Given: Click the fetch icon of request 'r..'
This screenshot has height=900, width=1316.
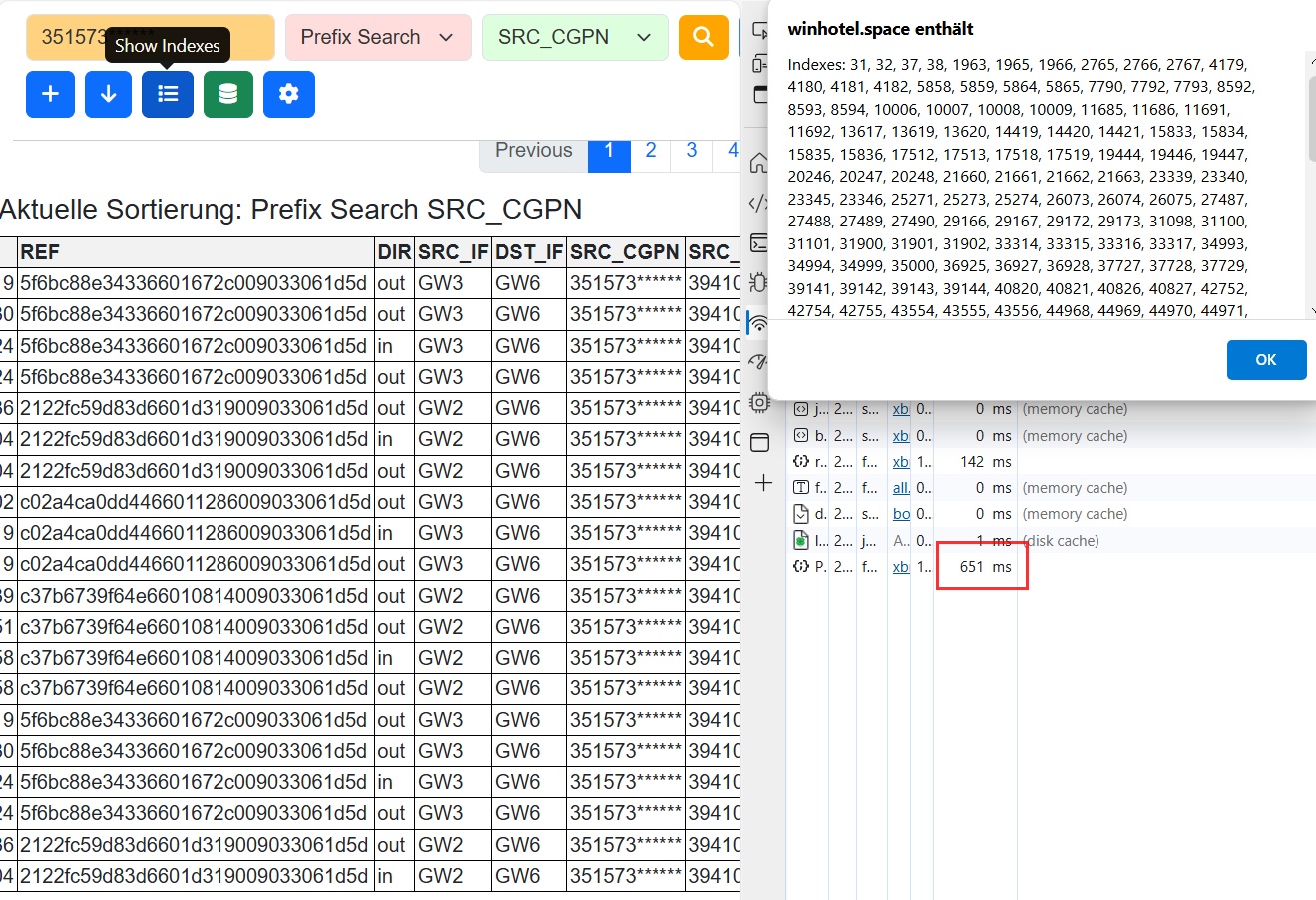Looking at the screenshot, I should pos(800,461).
